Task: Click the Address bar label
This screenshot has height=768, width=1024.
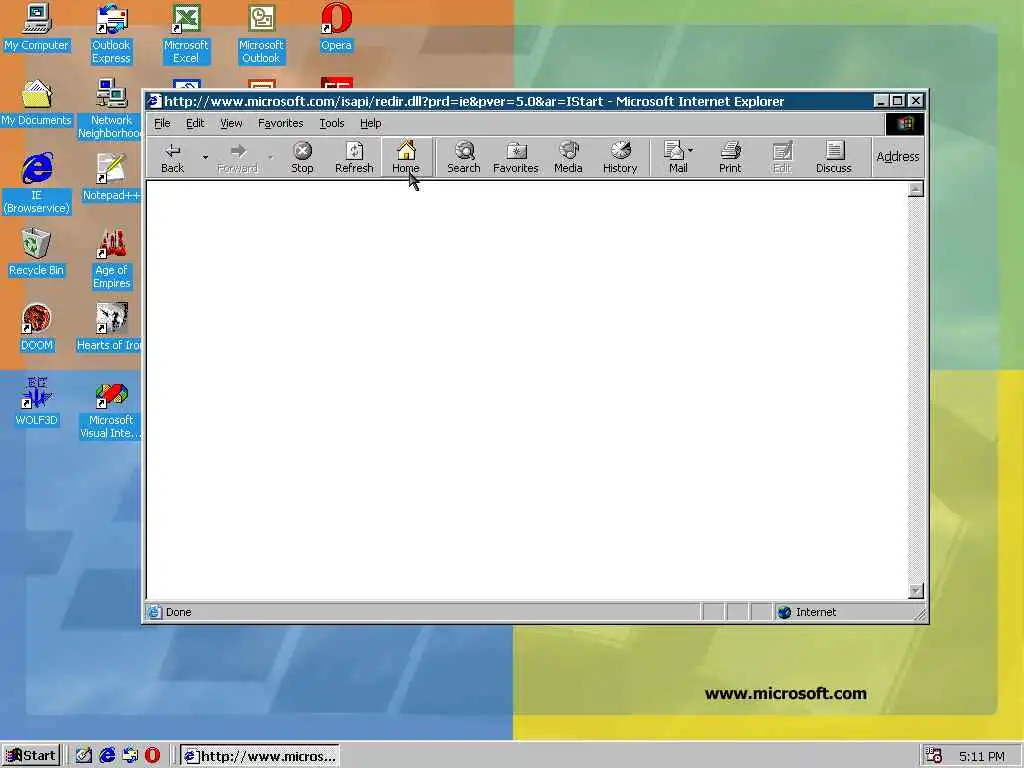Action: coord(898,157)
